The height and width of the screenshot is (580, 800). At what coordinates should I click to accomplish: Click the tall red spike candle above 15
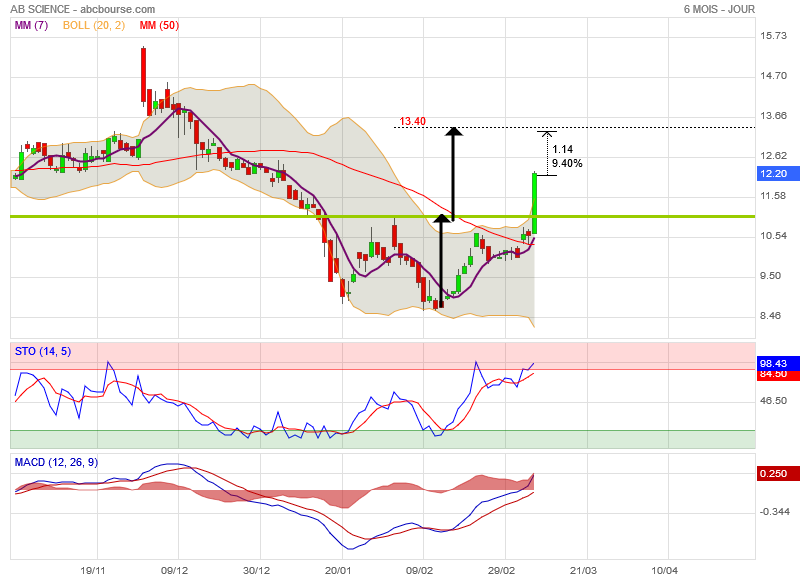(x=143, y=75)
